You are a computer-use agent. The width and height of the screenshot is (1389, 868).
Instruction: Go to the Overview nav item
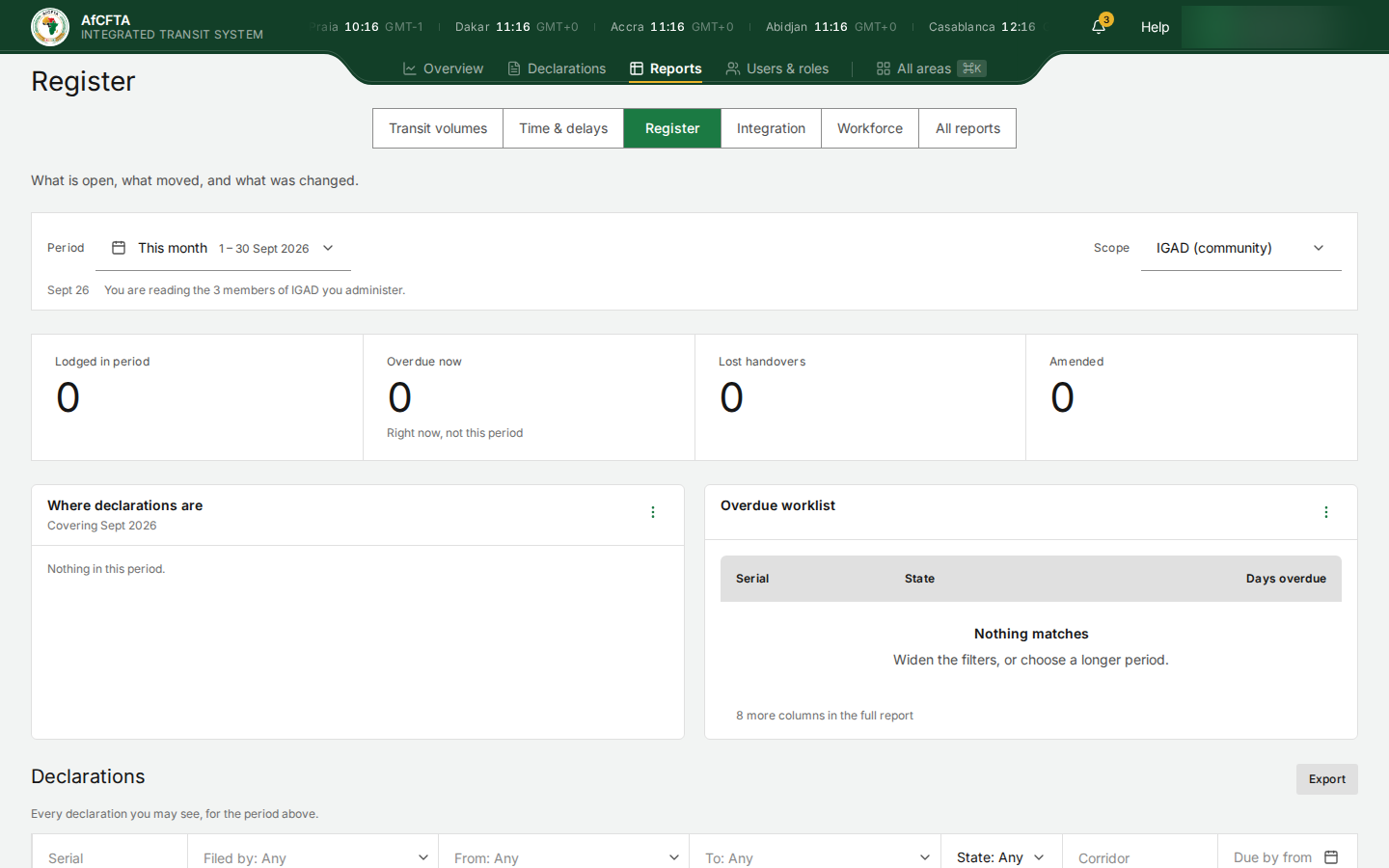click(443, 68)
